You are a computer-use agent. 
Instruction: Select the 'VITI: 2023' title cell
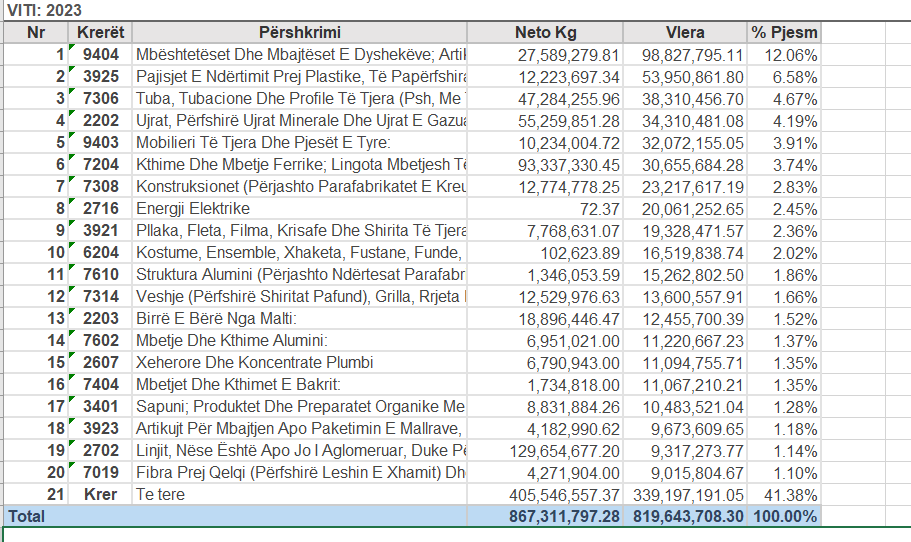[45, 10]
